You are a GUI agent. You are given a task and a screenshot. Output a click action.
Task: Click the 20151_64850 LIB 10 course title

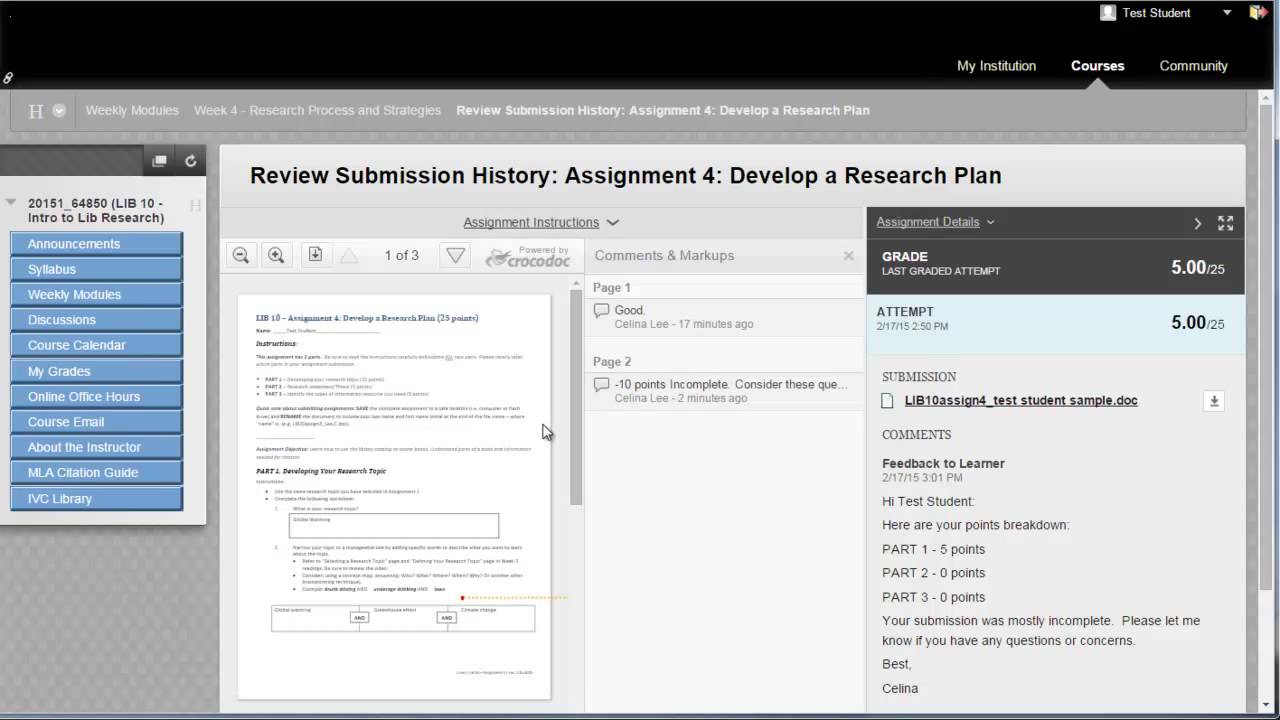pos(96,210)
